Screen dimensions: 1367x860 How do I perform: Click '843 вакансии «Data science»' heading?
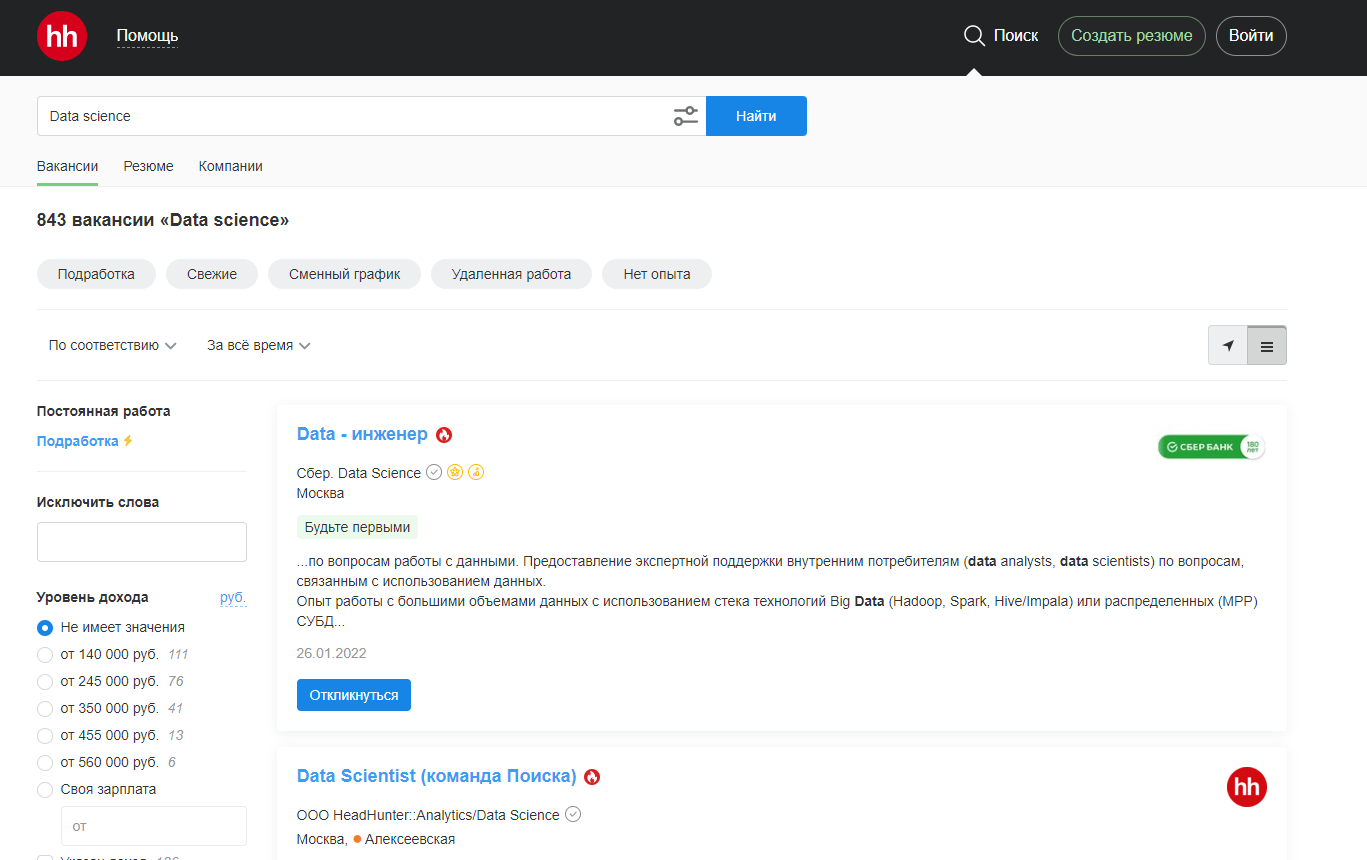(x=163, y=220)
